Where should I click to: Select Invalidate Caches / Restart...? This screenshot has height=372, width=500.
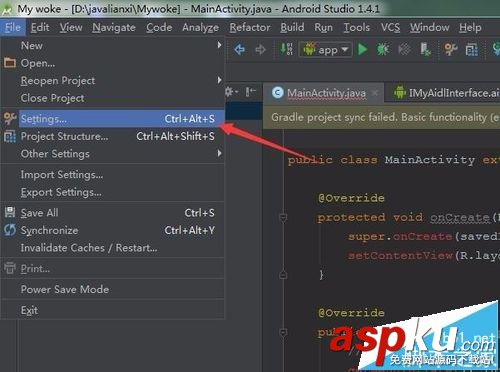pyautogui.click(x=113, y=248)
